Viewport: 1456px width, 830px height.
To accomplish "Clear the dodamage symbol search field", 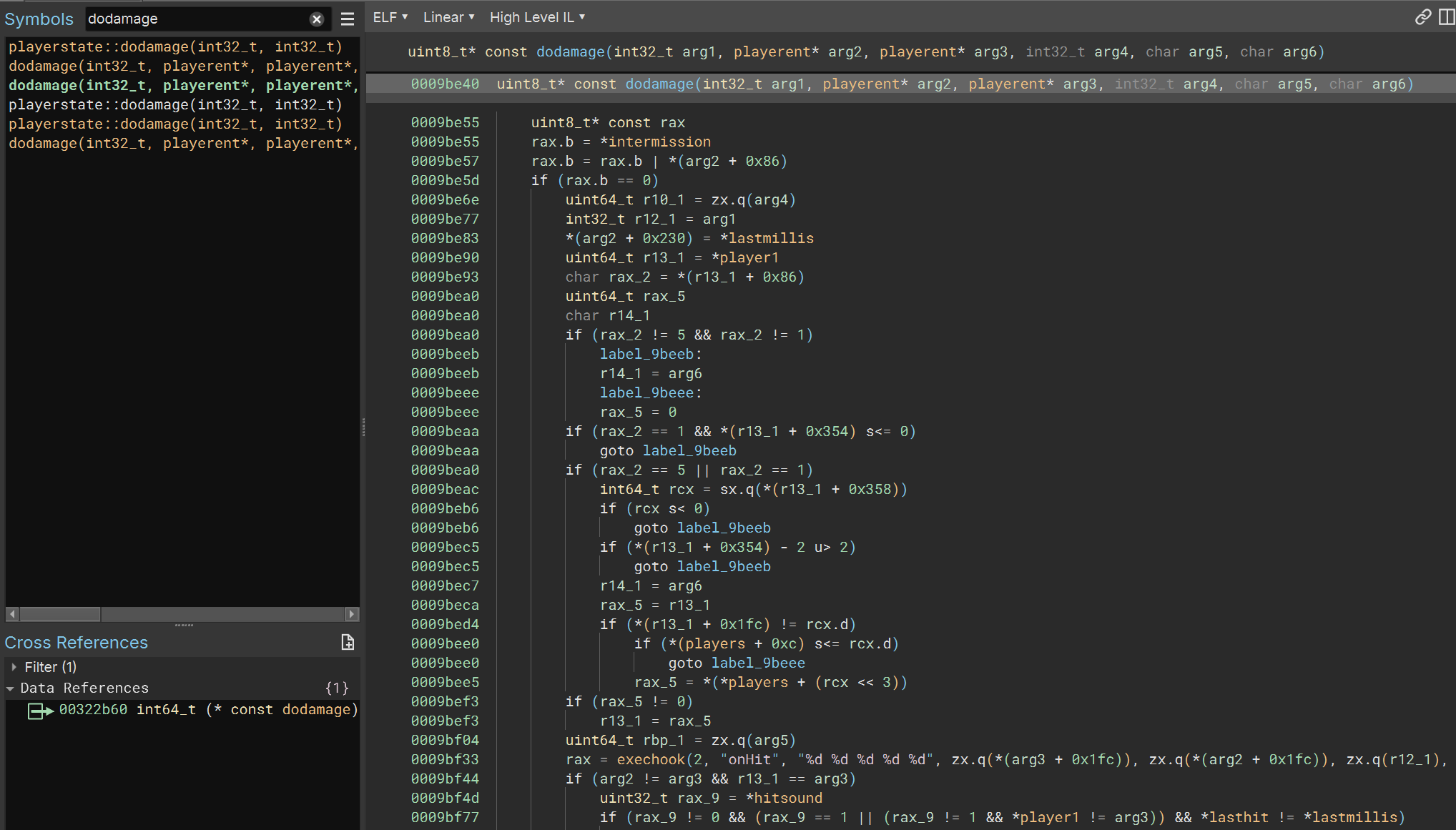I will click(317, 19).
